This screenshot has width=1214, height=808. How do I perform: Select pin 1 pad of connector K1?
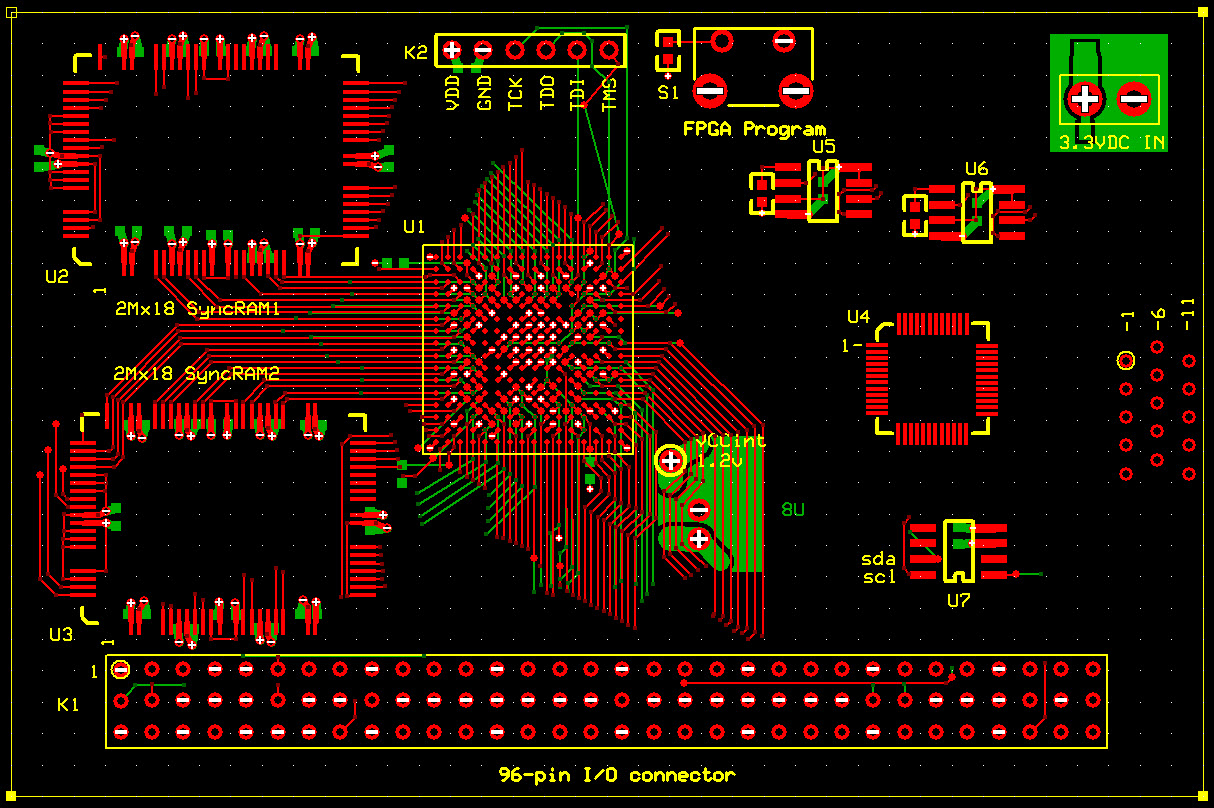pyautogui.click(x=121, y=669)
